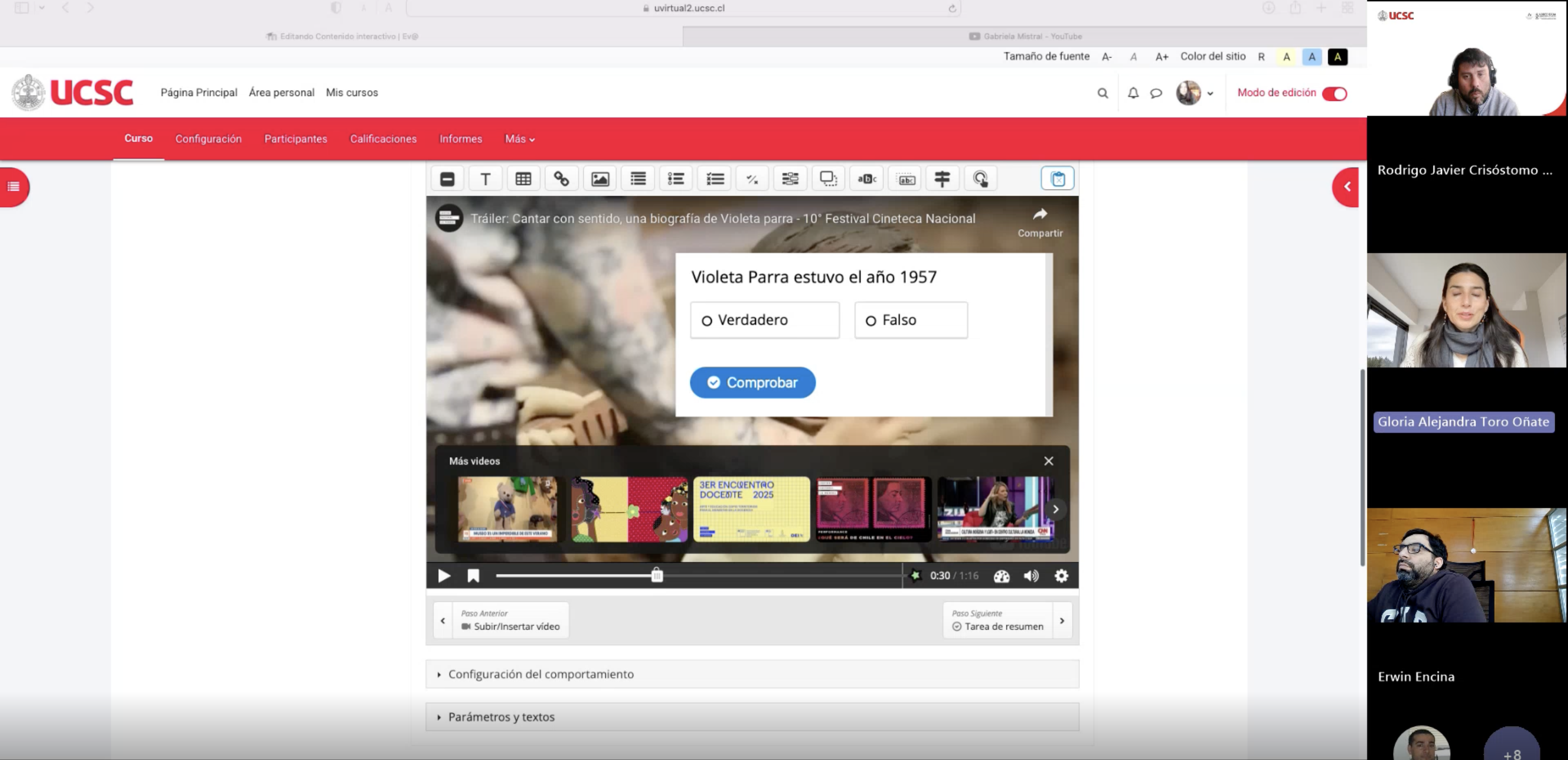Click the bookmark icon in video controls
Viewport: 1568px width, 760px height.
click(473, 576)
